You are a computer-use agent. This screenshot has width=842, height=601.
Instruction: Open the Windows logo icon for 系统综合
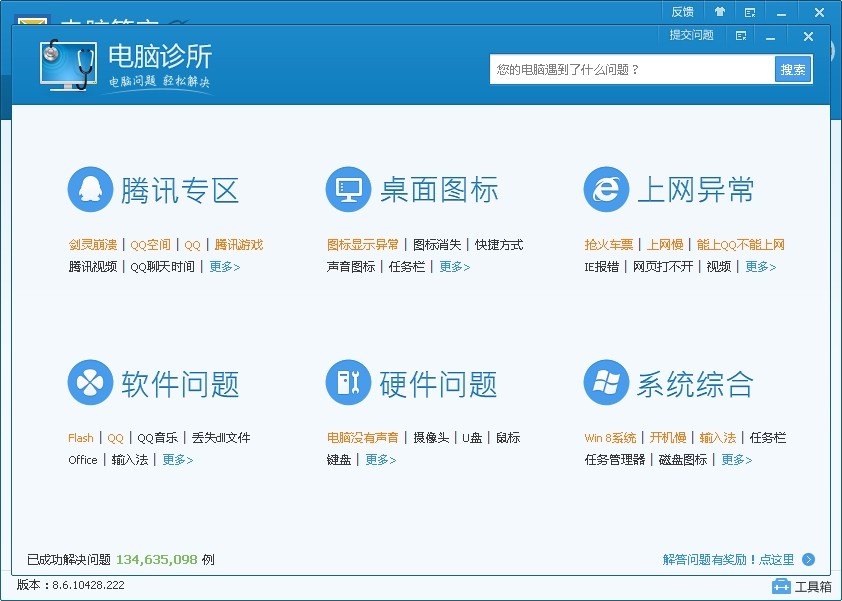[606, 383]
